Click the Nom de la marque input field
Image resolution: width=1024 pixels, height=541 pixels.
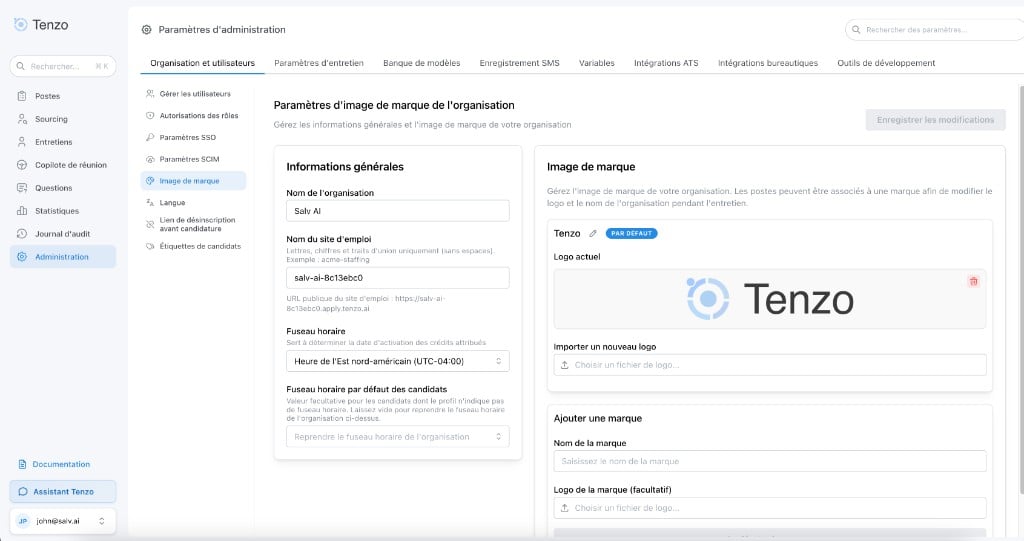tap(770, 461)
